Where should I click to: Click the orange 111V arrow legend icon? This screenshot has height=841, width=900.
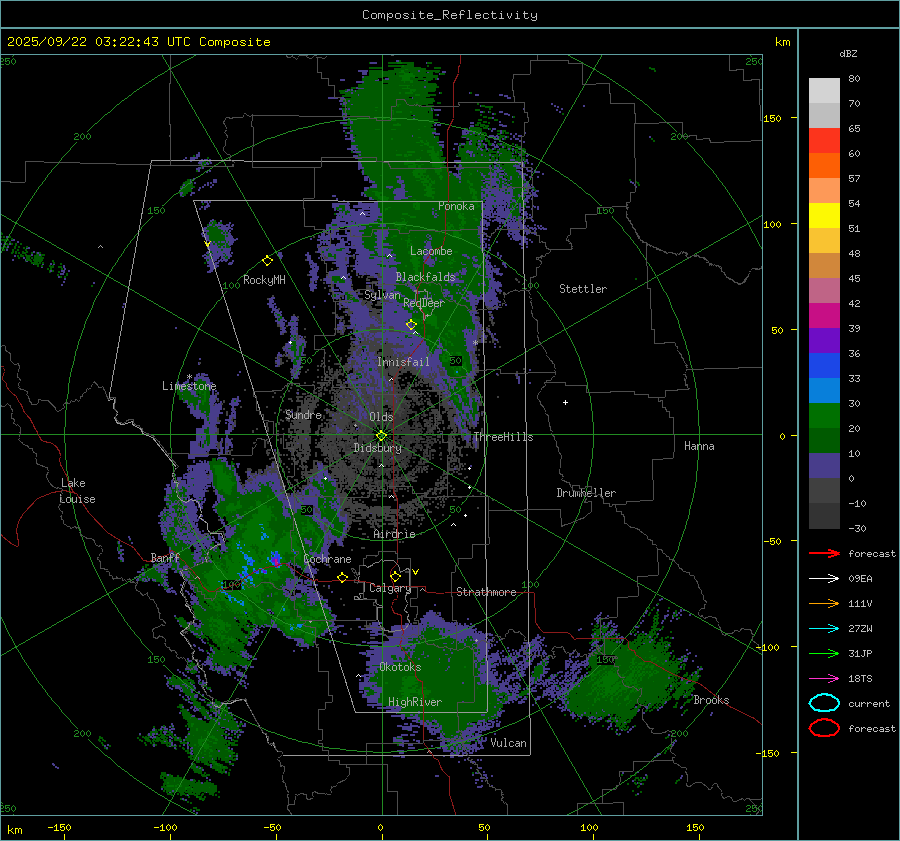point(823,603)
